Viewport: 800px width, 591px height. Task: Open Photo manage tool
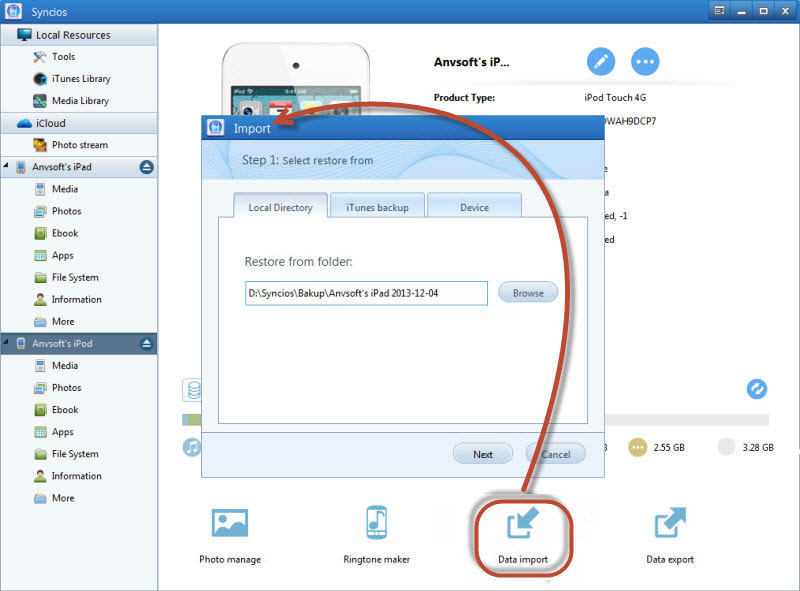click(x=230, y=536)
